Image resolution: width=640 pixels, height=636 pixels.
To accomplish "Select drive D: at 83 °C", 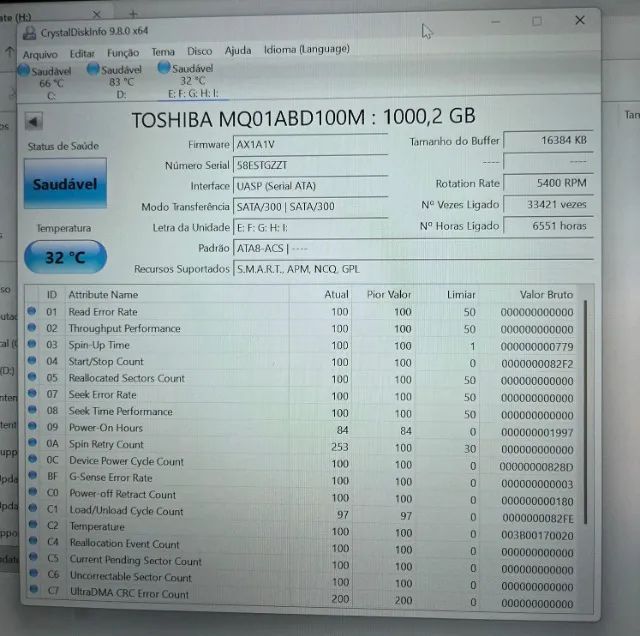I will (x=116, y=82).
